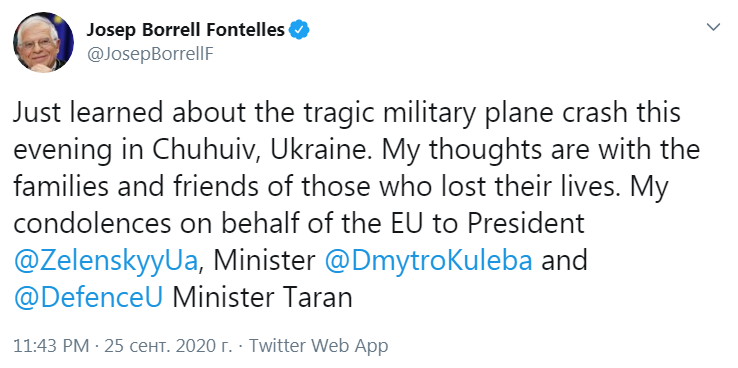The width and height of the screenshot is (738, 368).
Task: Click the 25 сент. 2020 г. date
Action: (x=168, y=346)
